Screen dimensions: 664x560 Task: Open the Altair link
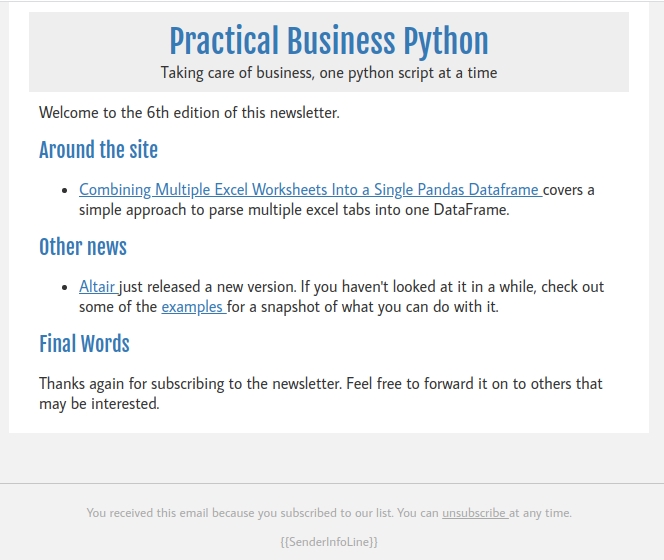97,287
